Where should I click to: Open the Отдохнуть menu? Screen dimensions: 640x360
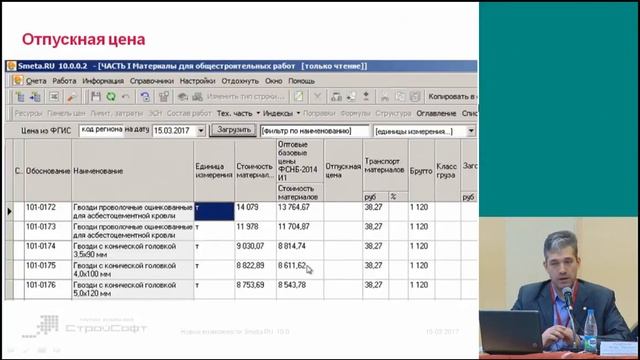pos(240,81)
